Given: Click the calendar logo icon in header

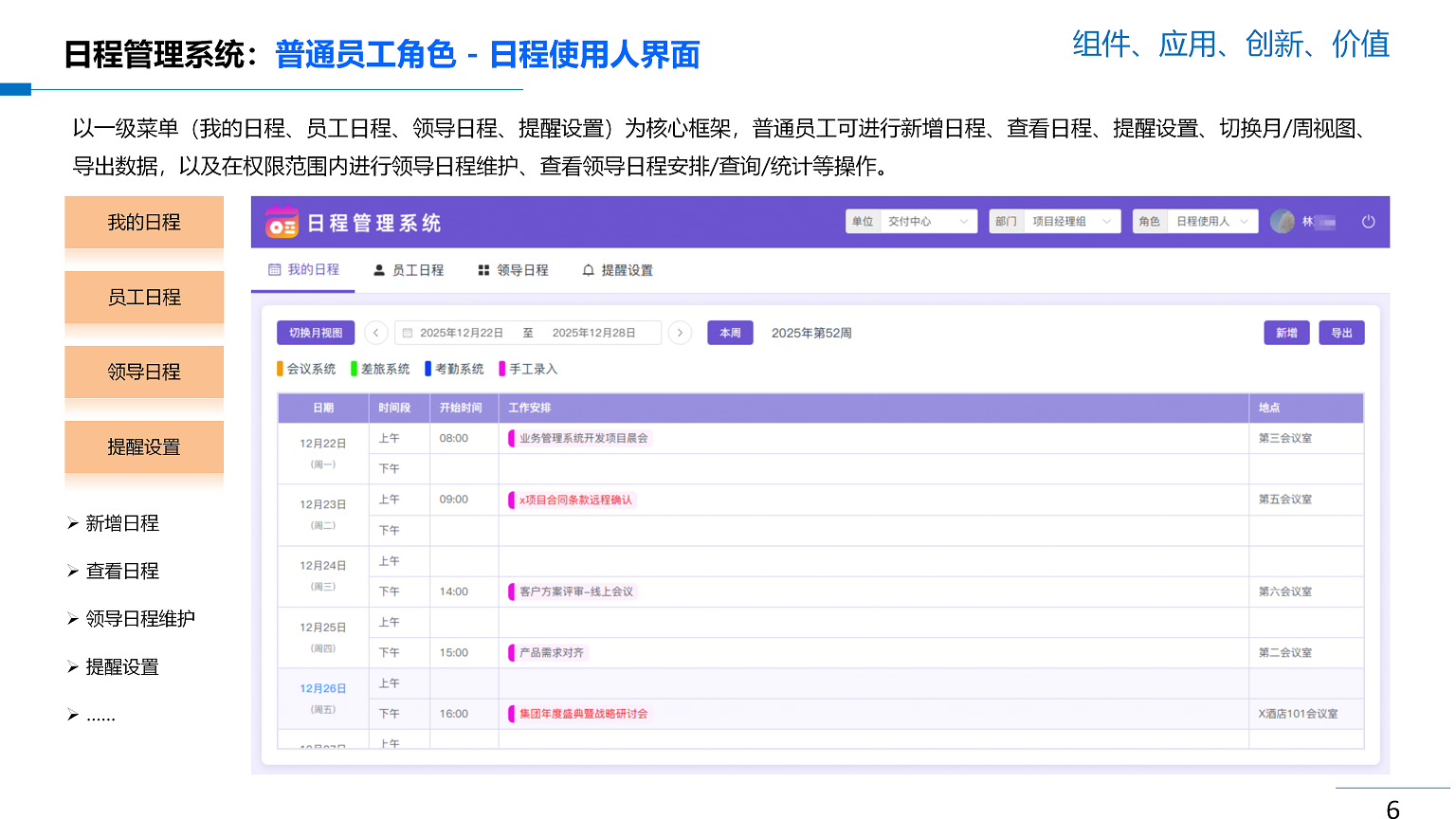Looking at the screenshot, I should 282,222.
